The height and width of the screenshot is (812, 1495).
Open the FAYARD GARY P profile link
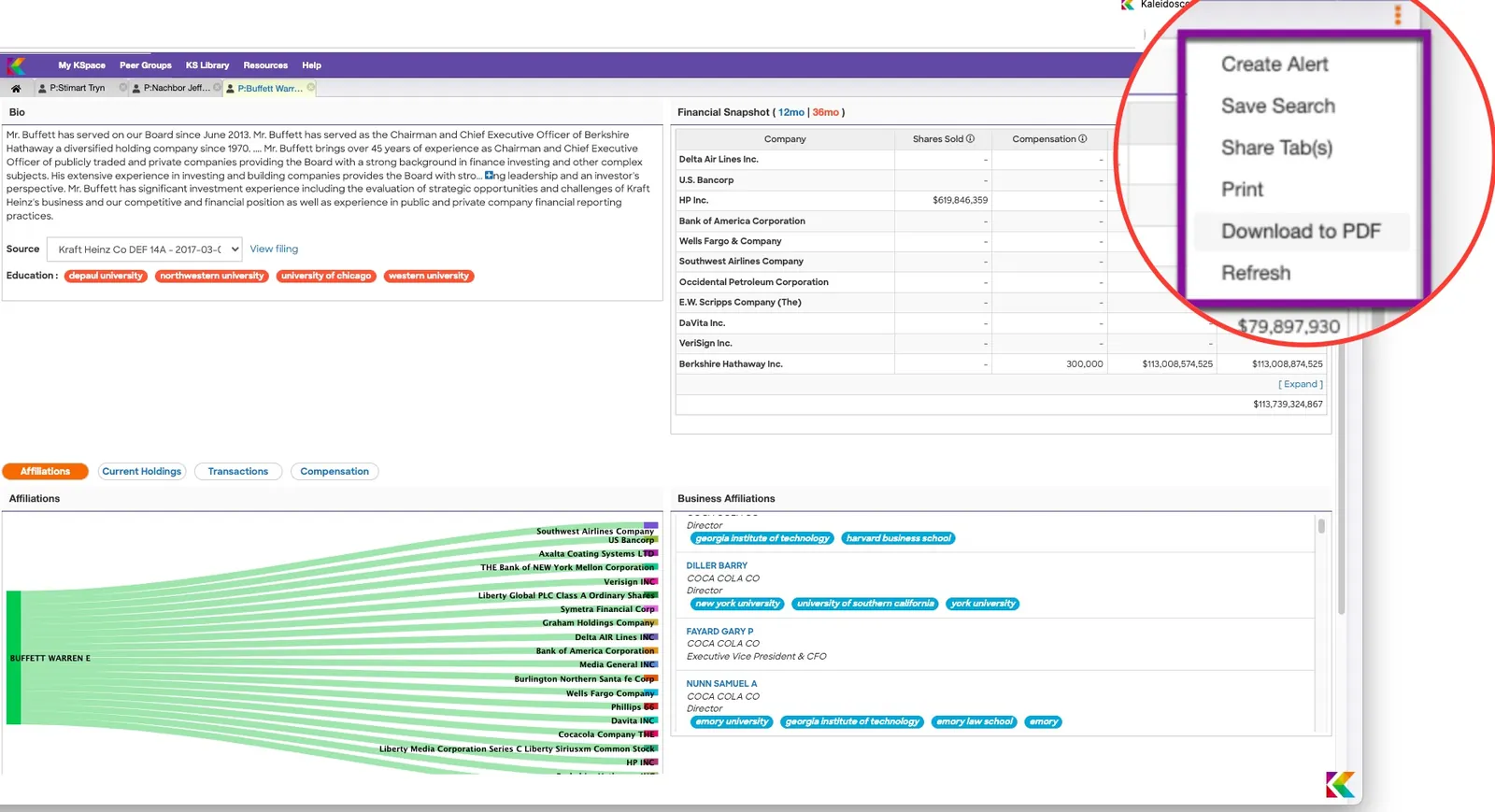pyautogui.click(x=719, y=632)
